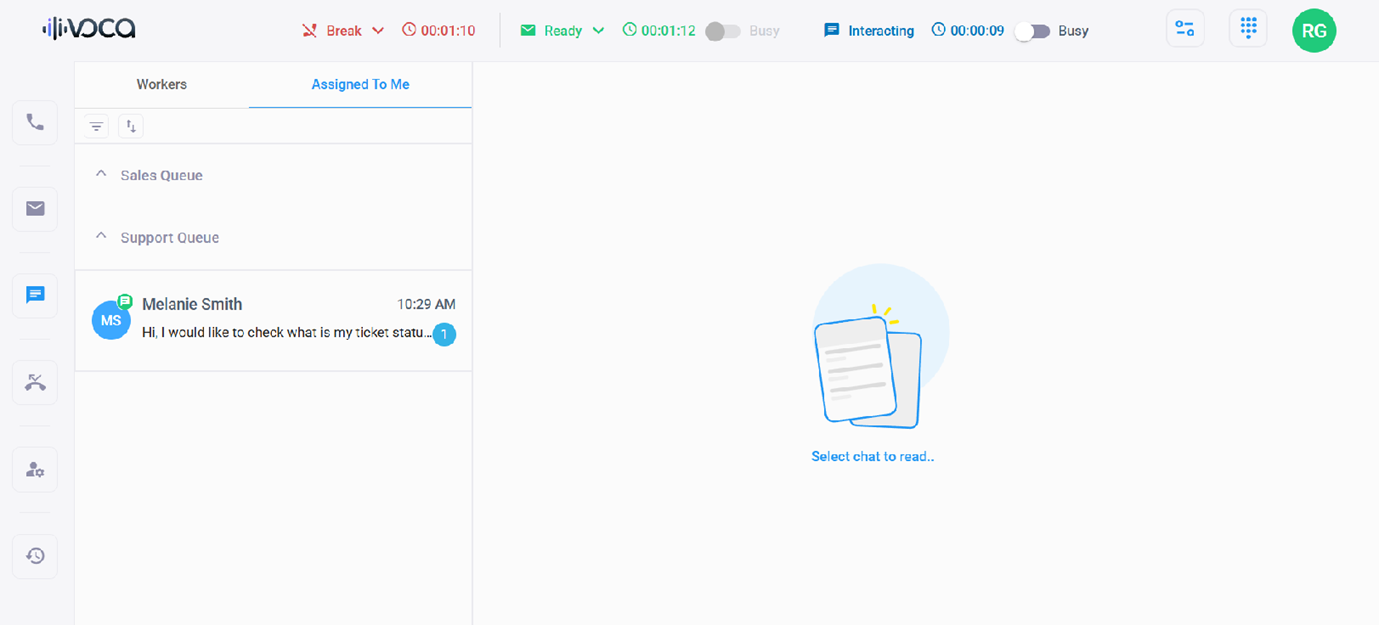This screenshot has width=1379, height=625.
Task: Open the user settings sidebar icon
Action: coord(35,469)
